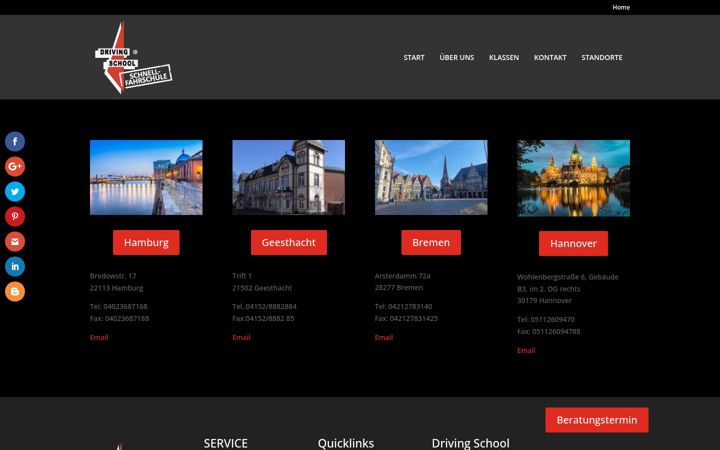Share page via Twitter icon
The height and width of the screenshot is (450, 720).
pos(15,191)
